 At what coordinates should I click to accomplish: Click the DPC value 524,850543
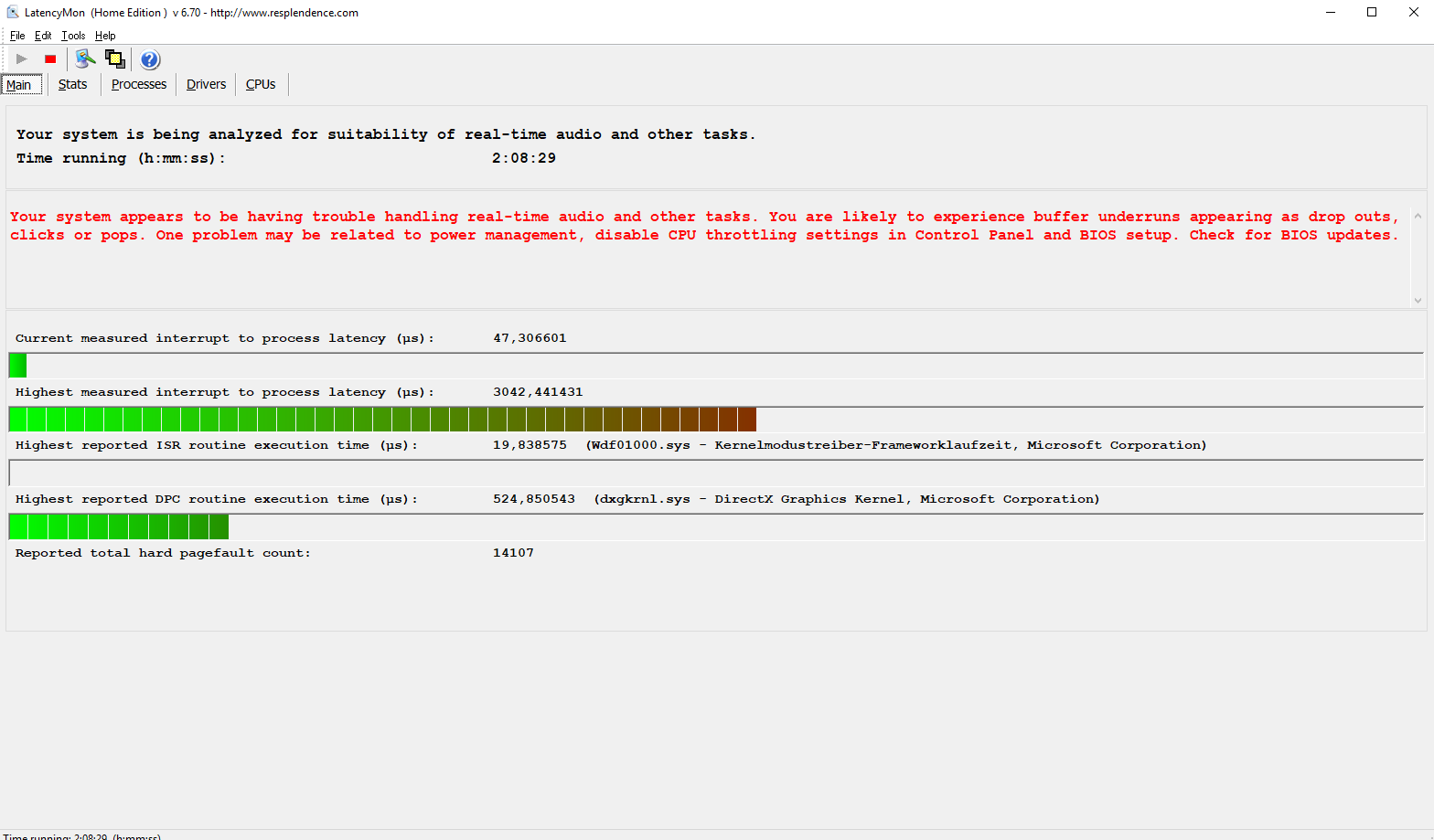tap(534, 499)
